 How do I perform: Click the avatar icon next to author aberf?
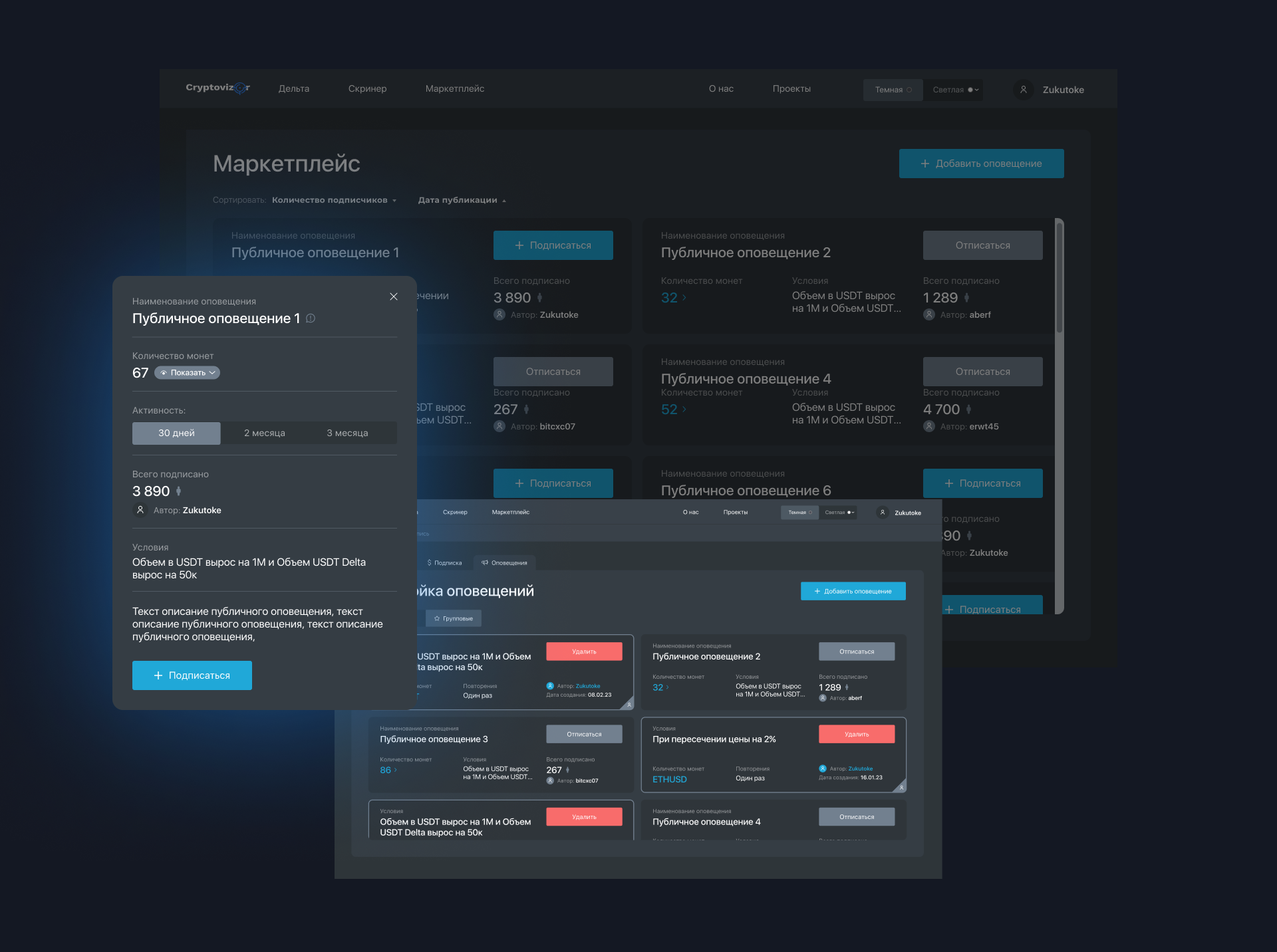[929, 314]
